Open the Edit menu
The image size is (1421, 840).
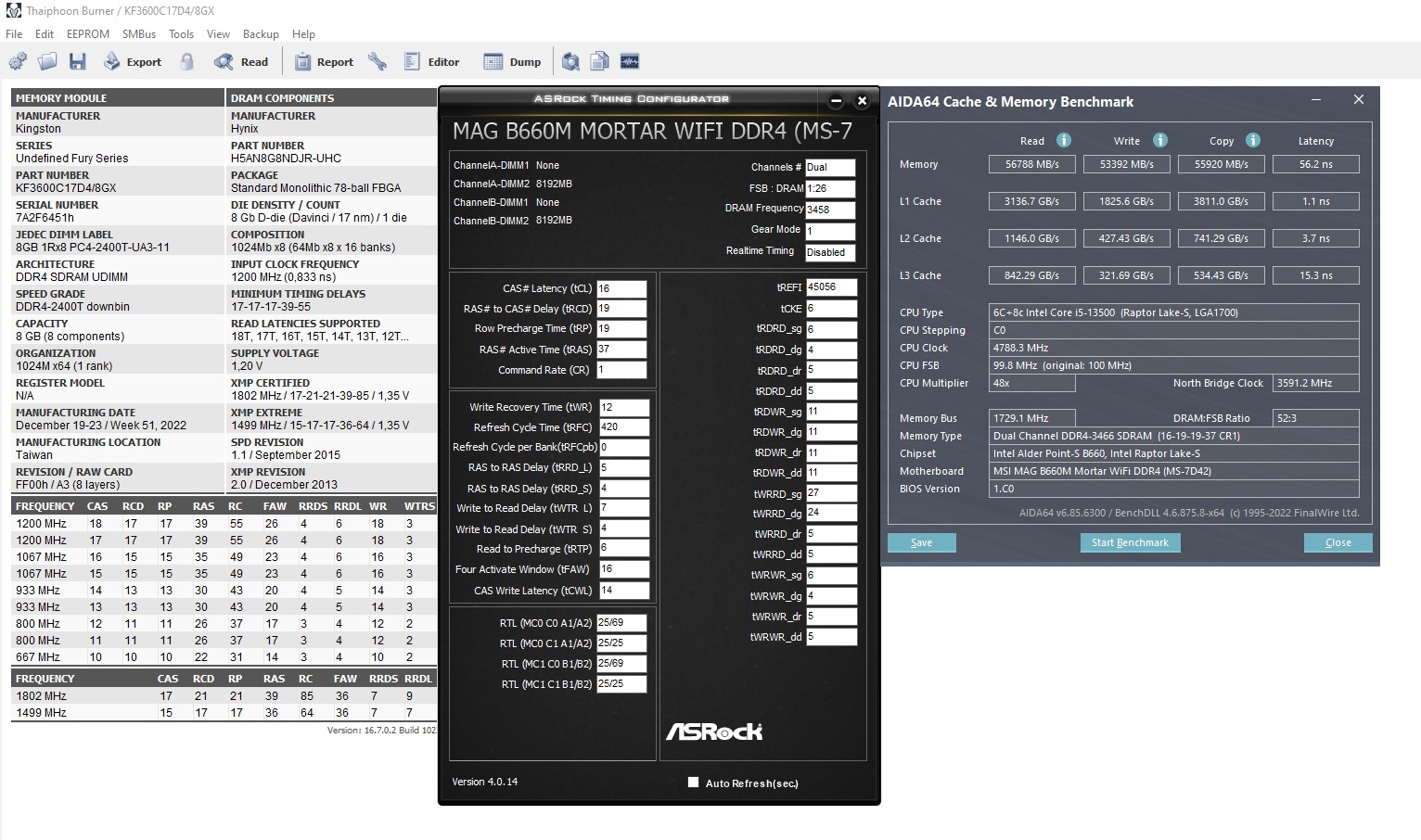(x=45, y=34)
